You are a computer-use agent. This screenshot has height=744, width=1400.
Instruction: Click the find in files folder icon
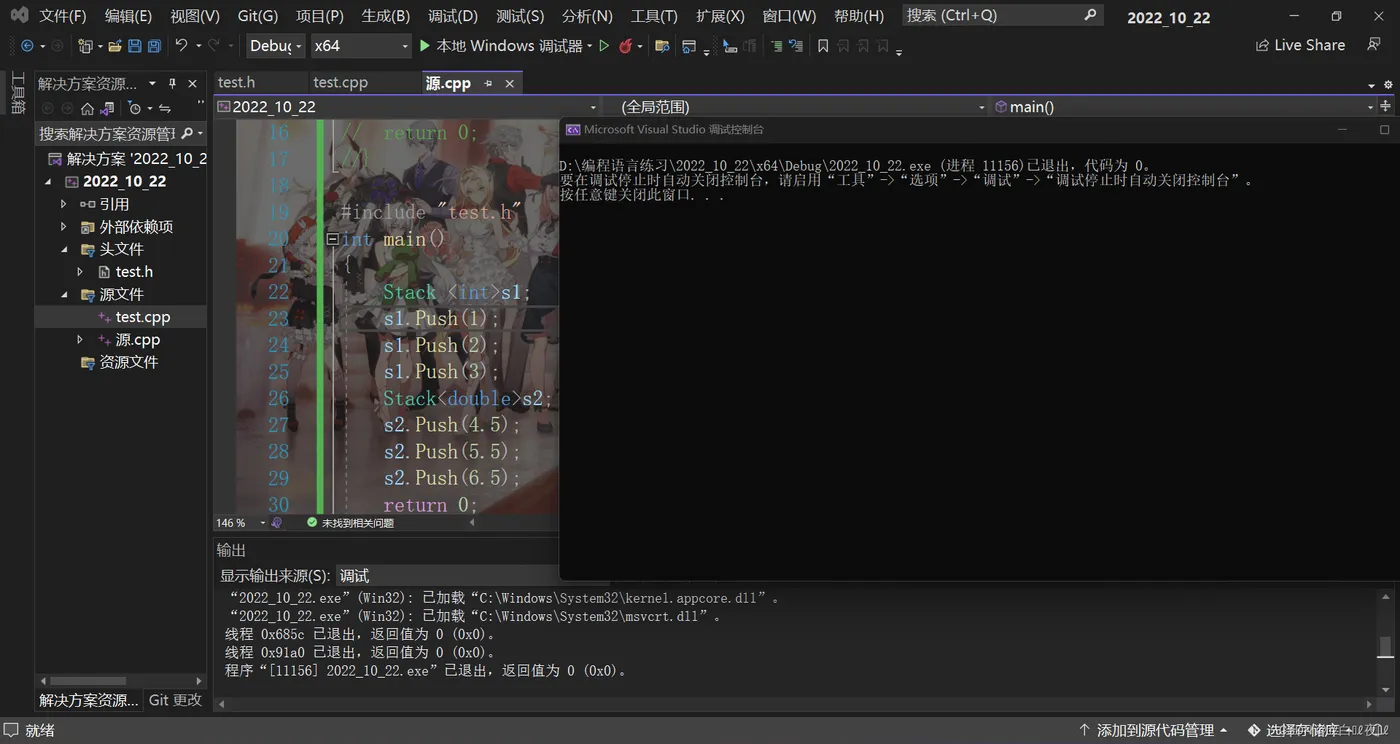tap(661, 46)
